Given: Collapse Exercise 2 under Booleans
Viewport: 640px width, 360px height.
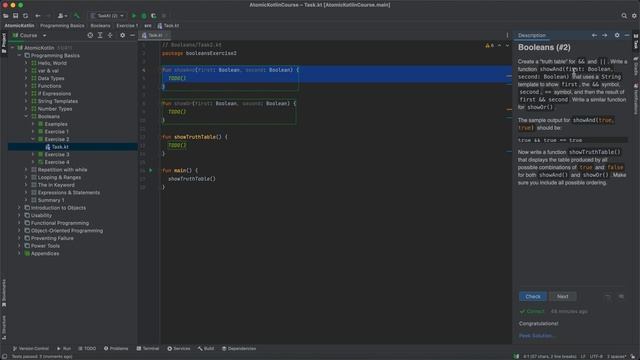Looking at the screenshot, I should coord(33,139).
